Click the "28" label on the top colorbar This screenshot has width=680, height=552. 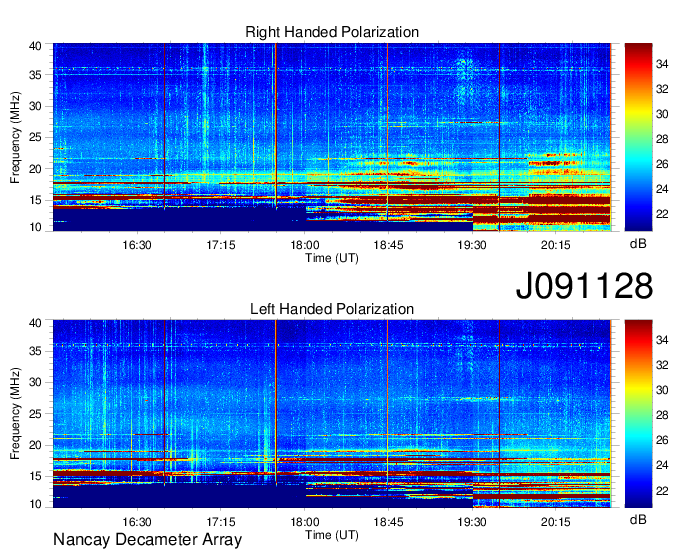[662, 139]
